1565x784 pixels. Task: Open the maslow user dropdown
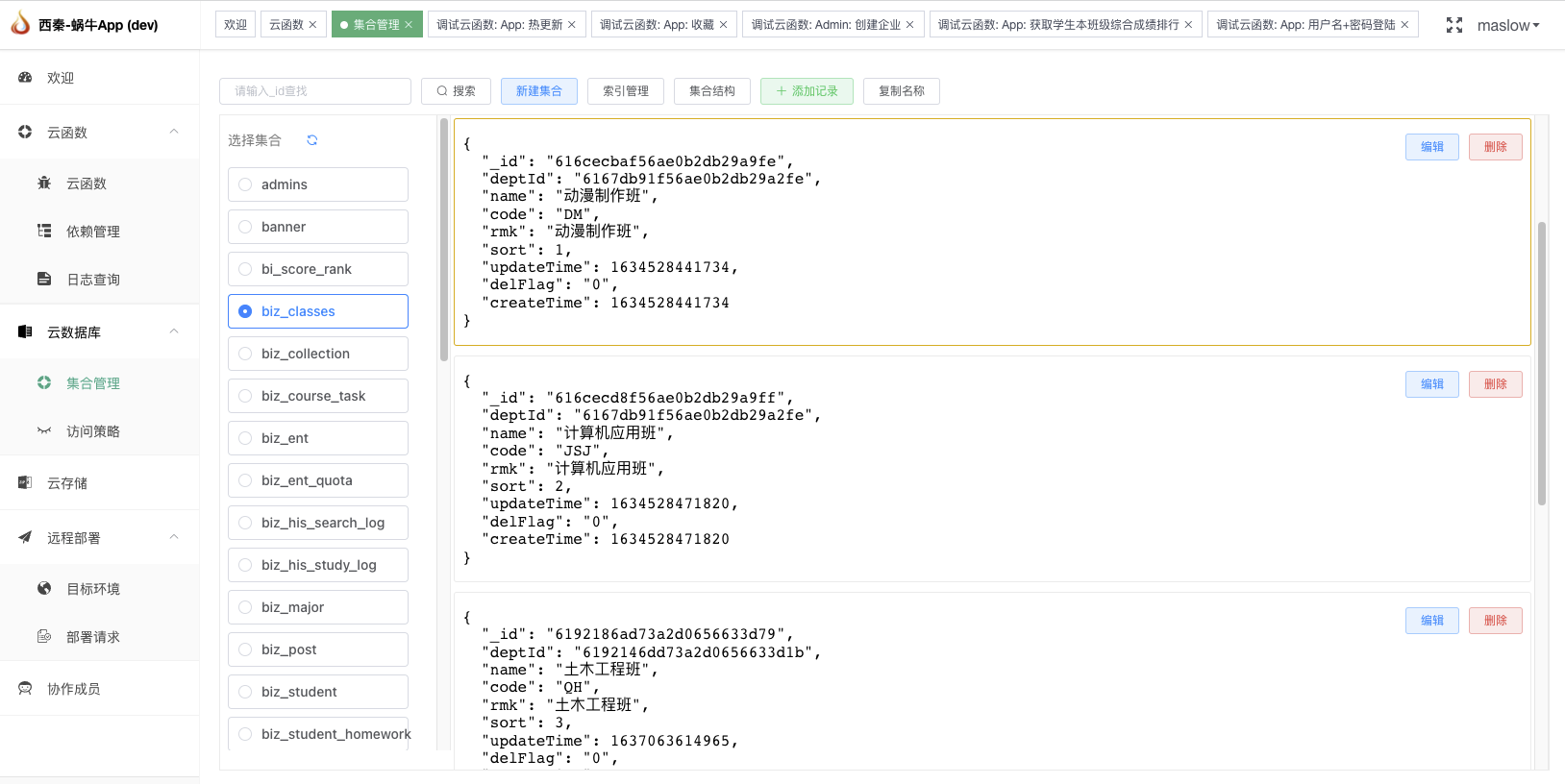[x=1507, y=26]
